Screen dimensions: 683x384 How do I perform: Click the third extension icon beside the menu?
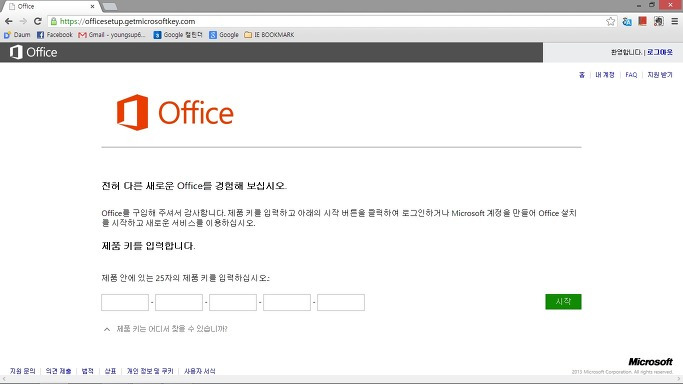[659, 21]
